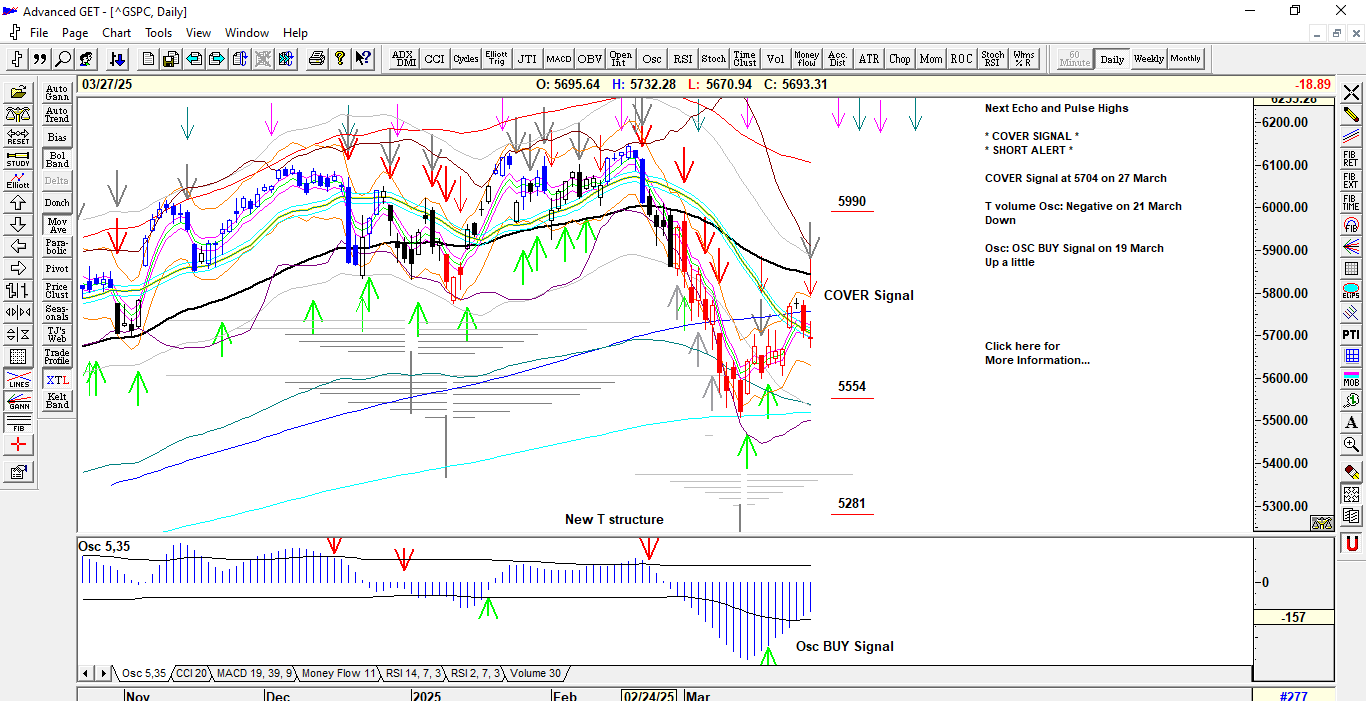
Task: Select the GANN lines drawing tool
Action: click(x=18, y=400)
